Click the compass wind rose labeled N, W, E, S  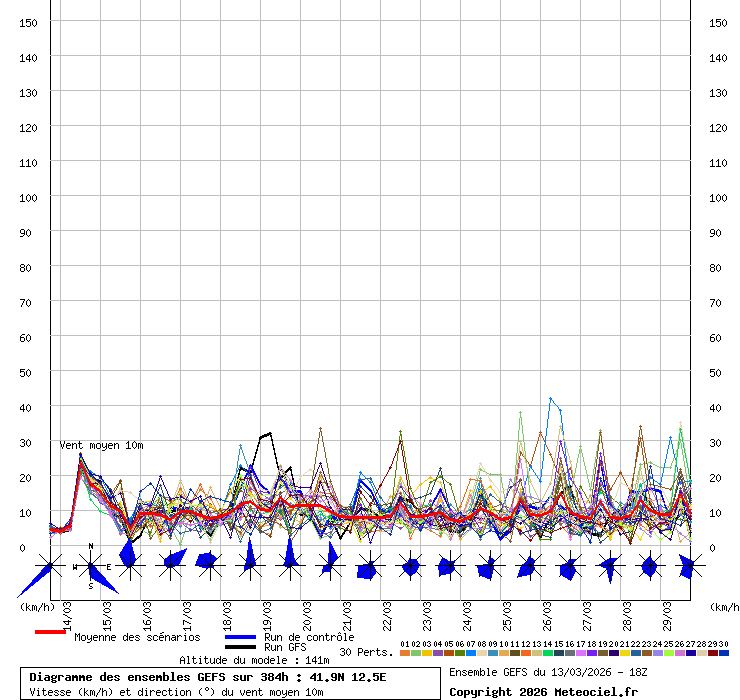91,567
